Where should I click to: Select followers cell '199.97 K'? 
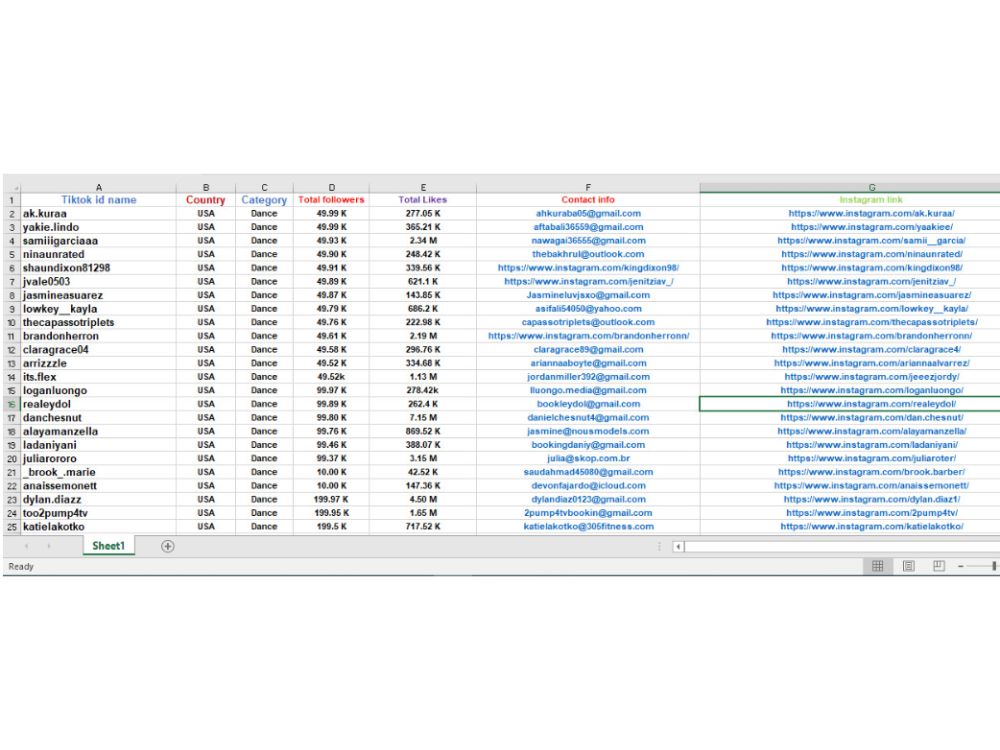coord(332,499)
